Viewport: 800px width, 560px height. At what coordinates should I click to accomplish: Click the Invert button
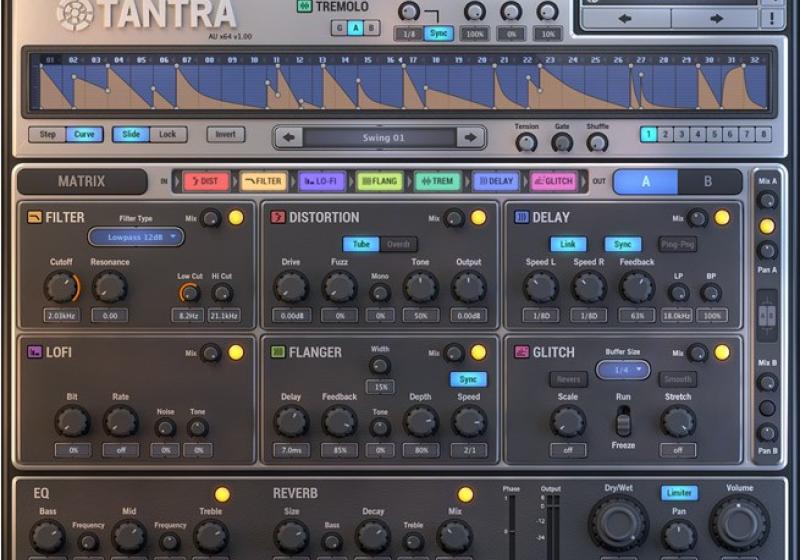pos(226,134)
